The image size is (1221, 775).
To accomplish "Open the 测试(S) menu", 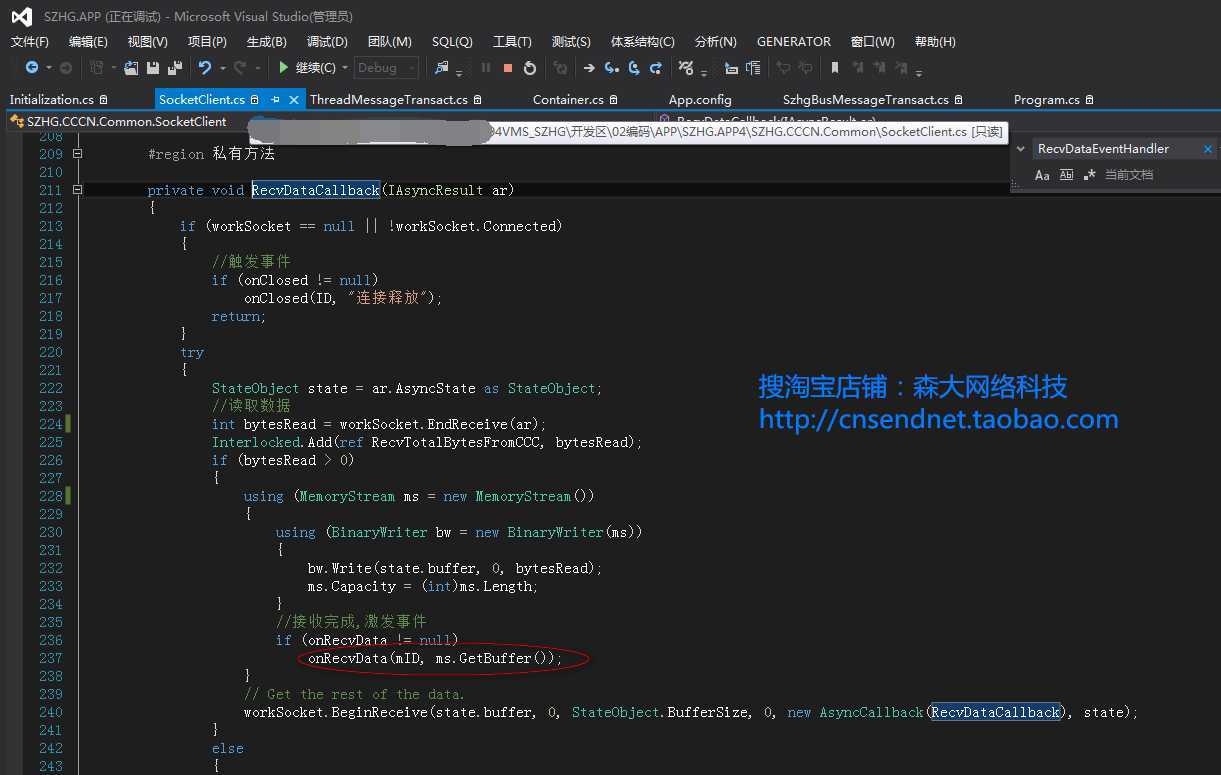I will click(x=571, y=41).
